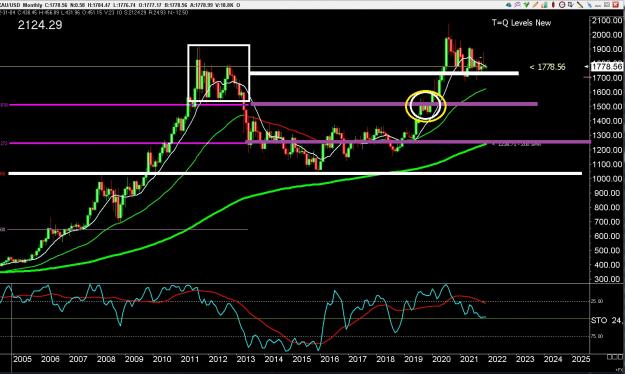Open the clock time-interval icon
The height and width of the screenshot is (374, 625).
tap(562, 5)
